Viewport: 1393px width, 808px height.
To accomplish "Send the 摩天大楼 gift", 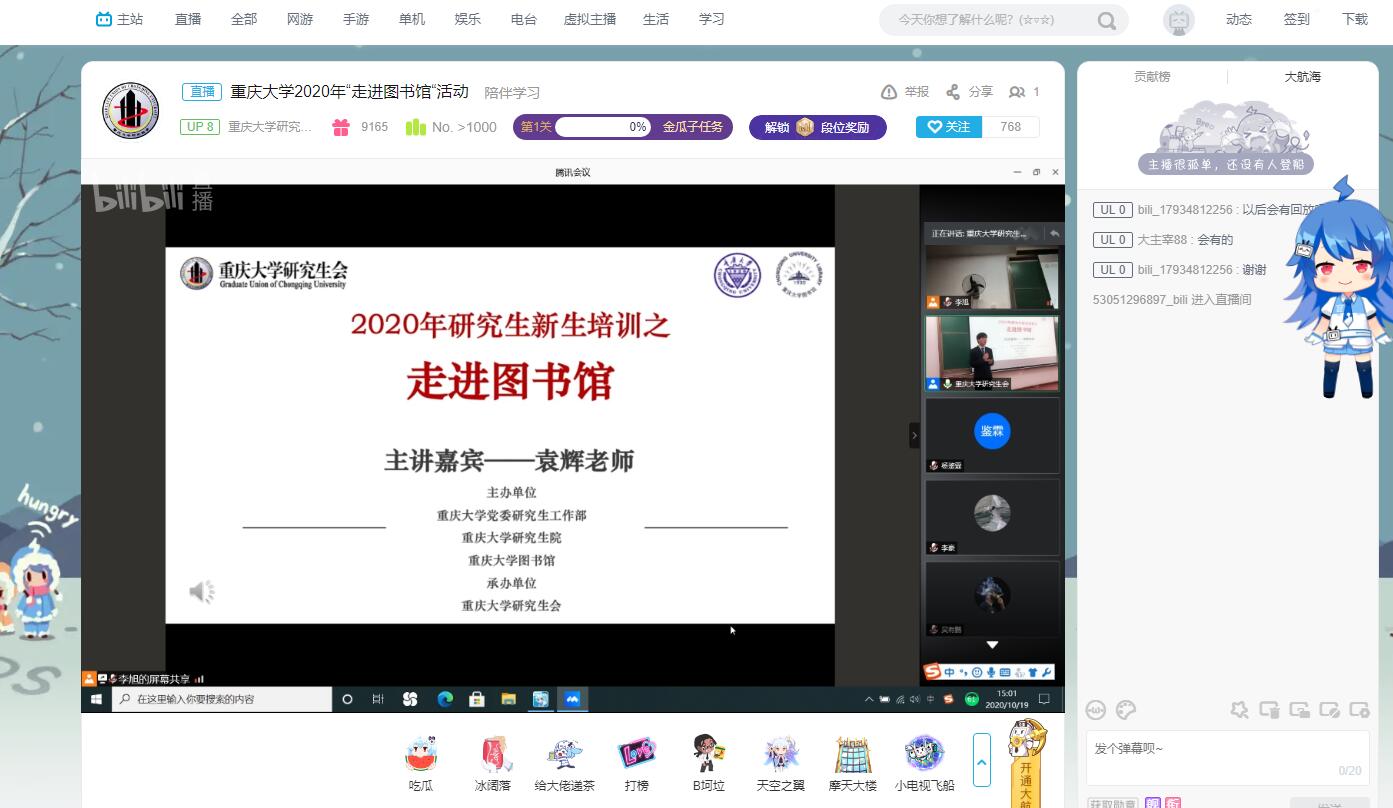I will [853, 764].
